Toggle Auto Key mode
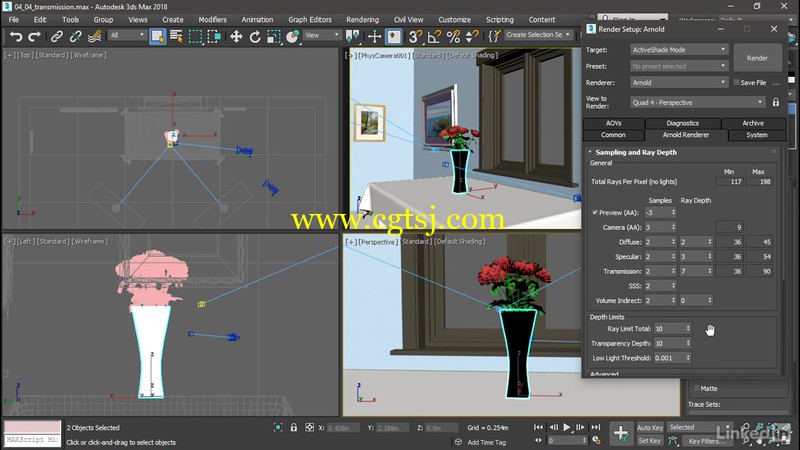Screen dimensions: 800x450 pyautogui.click(x=650, y=428)
